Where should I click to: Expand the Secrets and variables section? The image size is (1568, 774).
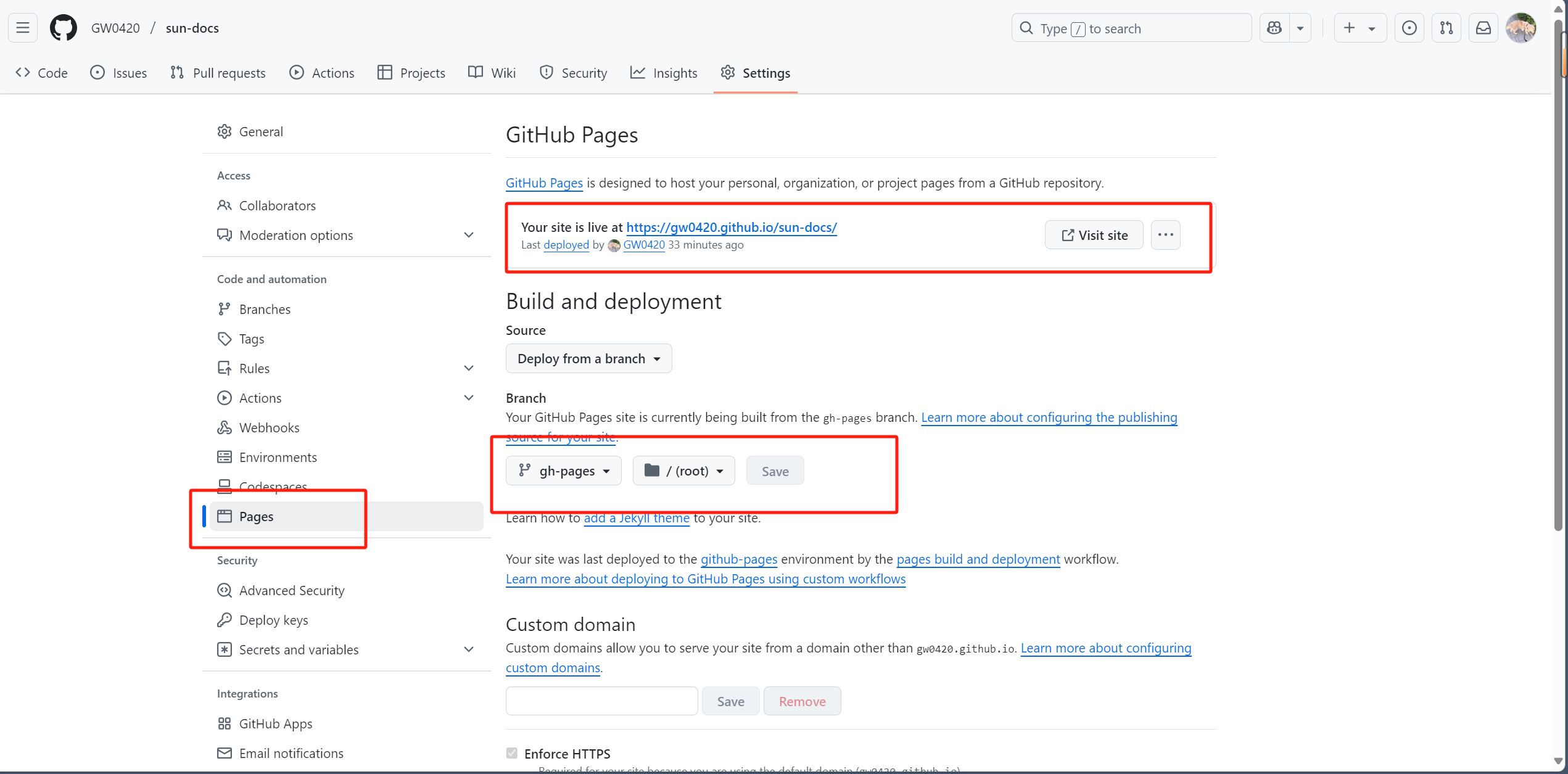click(469, 649)
